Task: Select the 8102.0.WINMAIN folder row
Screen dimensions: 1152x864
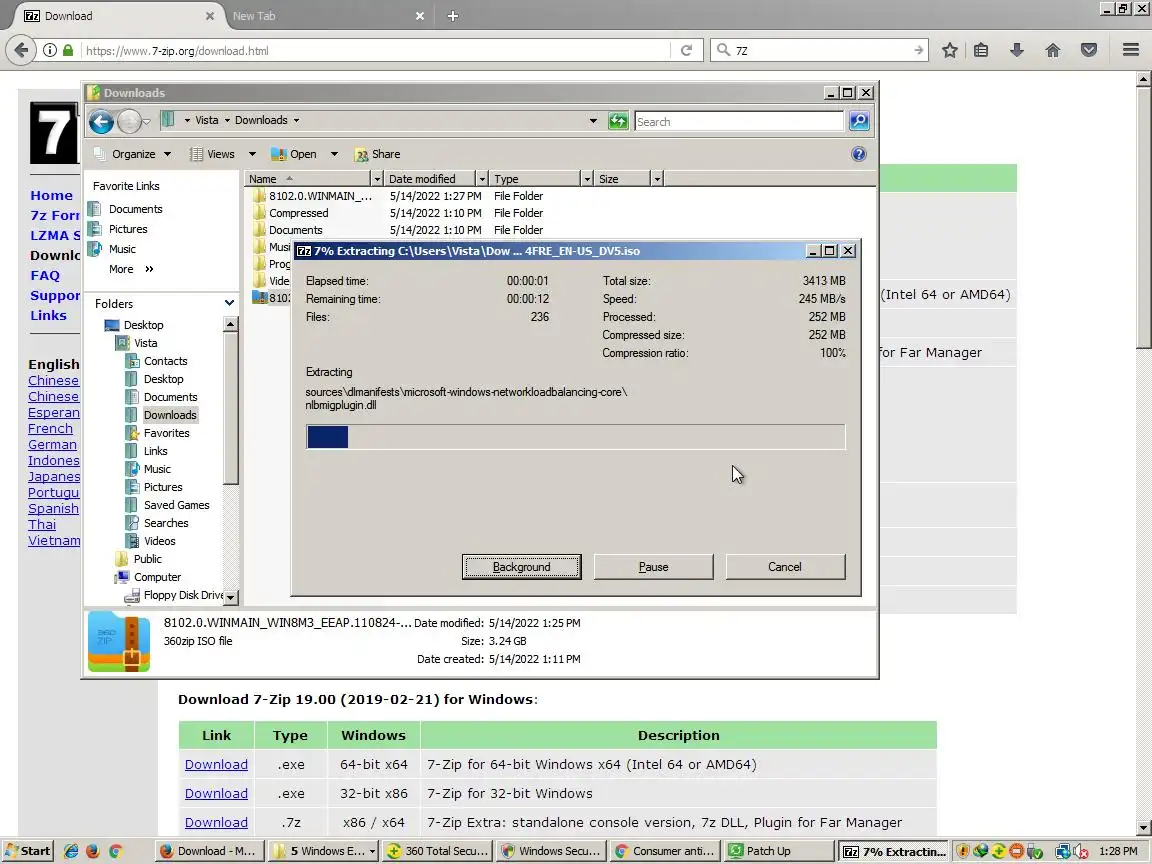Action: 320,196
